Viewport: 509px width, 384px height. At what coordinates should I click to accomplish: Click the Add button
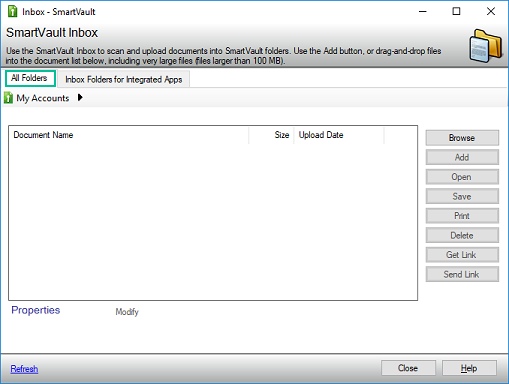click(x=462, y=157)
